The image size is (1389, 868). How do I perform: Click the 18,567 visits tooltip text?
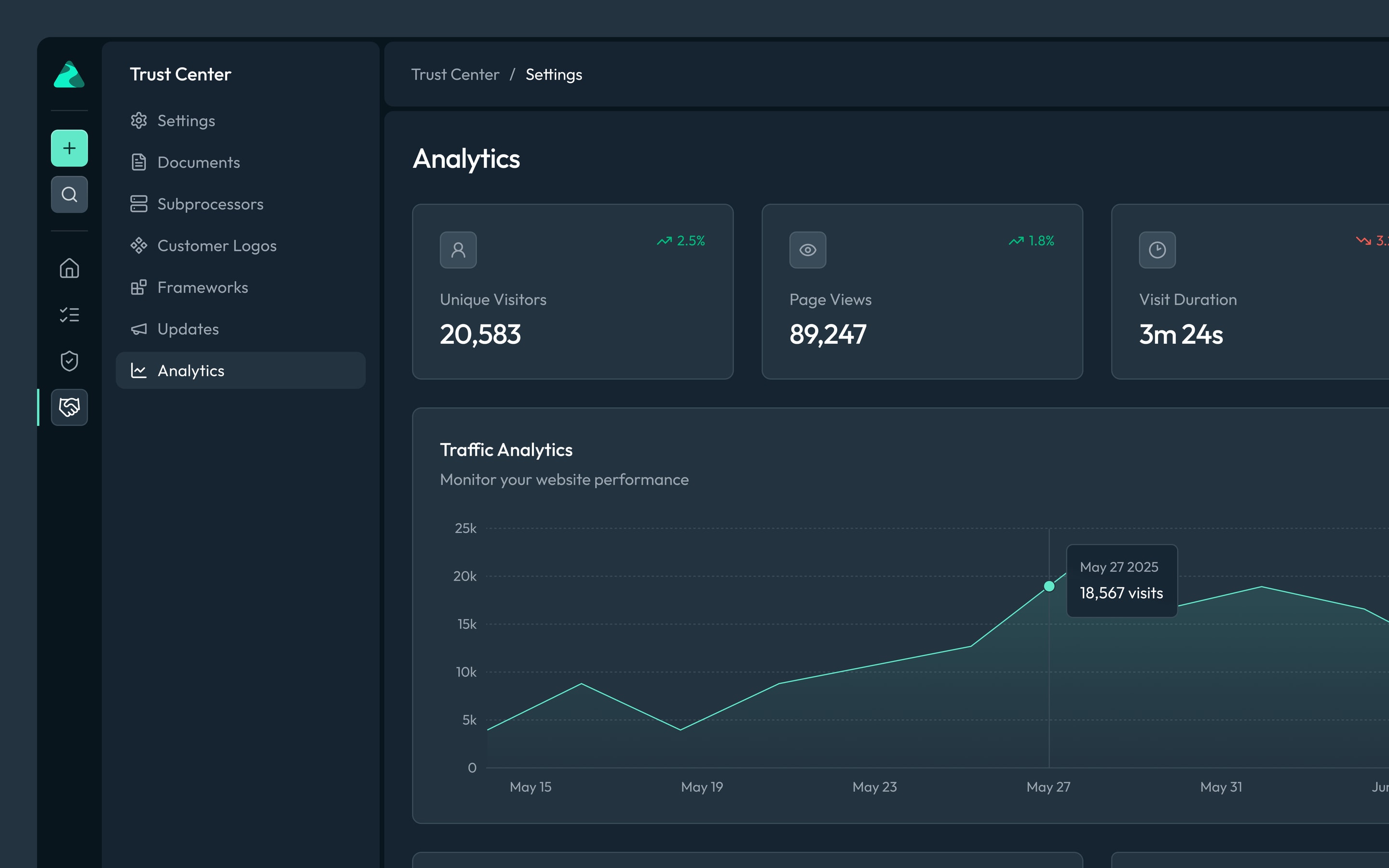point(1121,594)
